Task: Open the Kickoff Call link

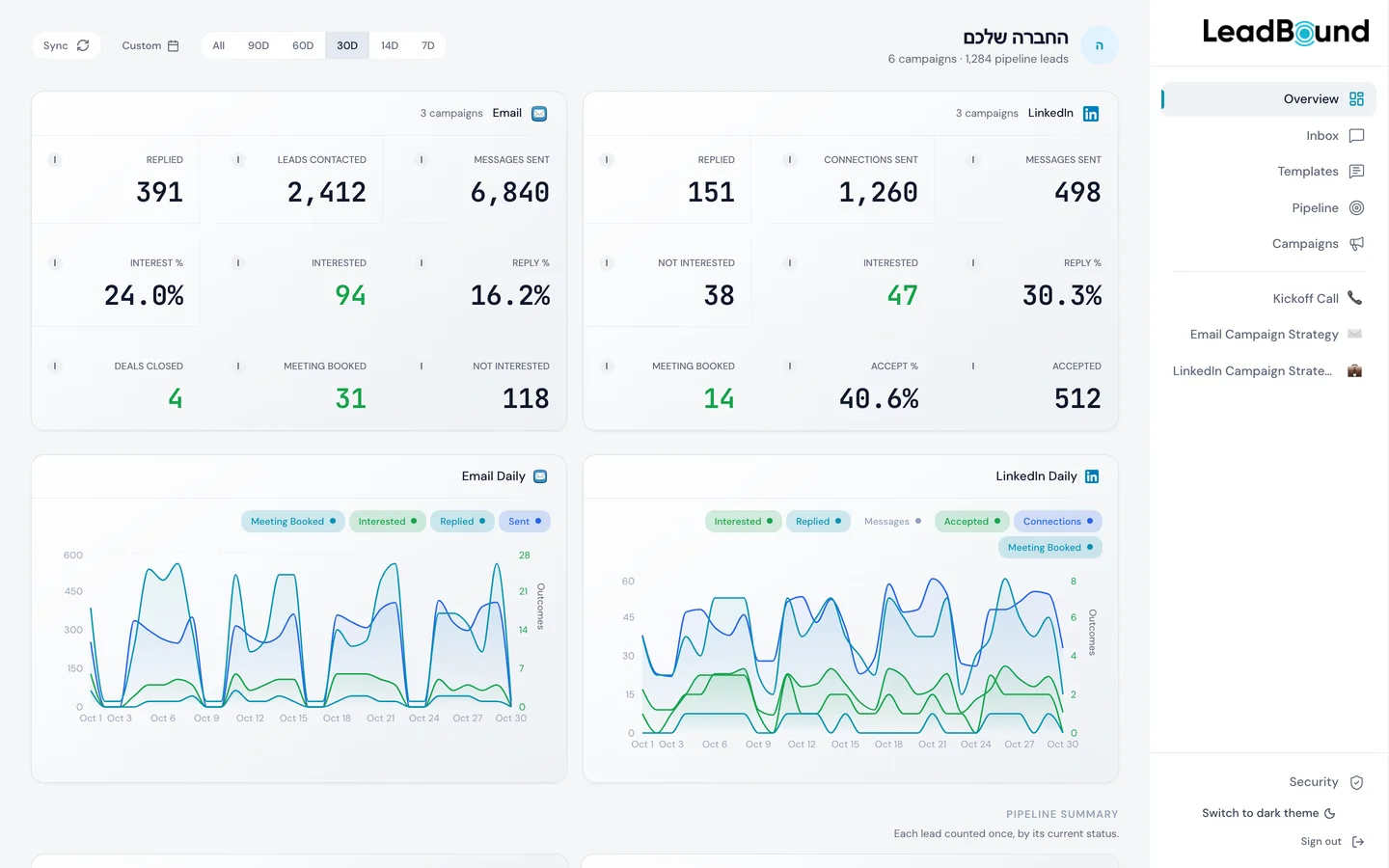Action: tap(1268, 299)
